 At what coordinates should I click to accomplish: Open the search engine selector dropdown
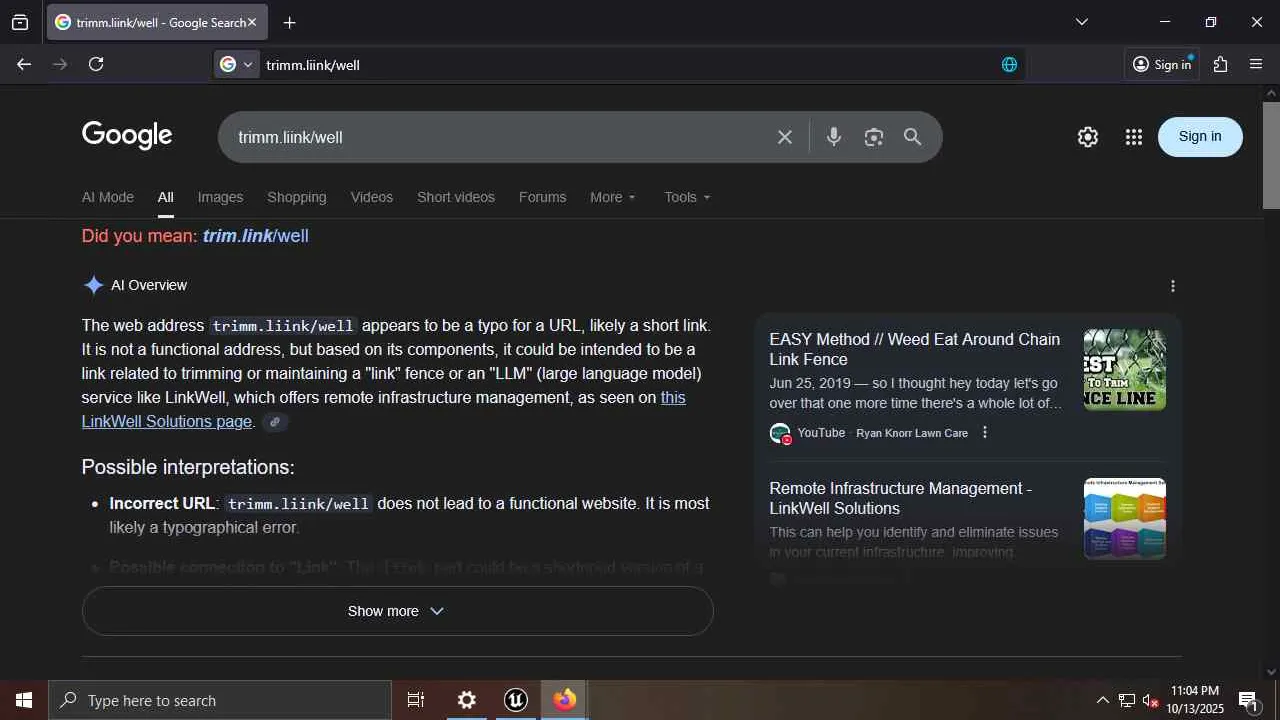click(x=237, y=64)
